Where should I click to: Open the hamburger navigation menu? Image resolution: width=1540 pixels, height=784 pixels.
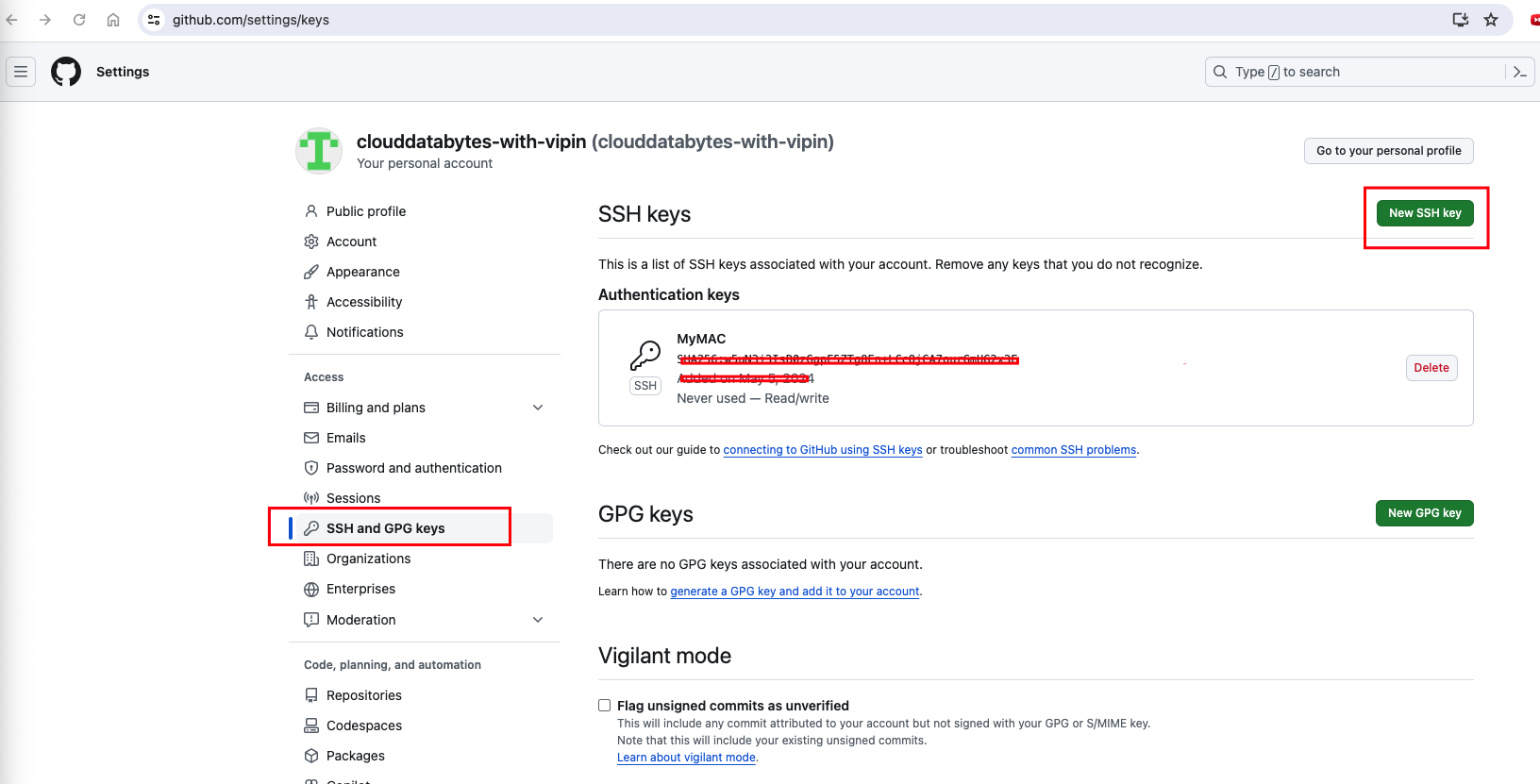coord(21,72)
